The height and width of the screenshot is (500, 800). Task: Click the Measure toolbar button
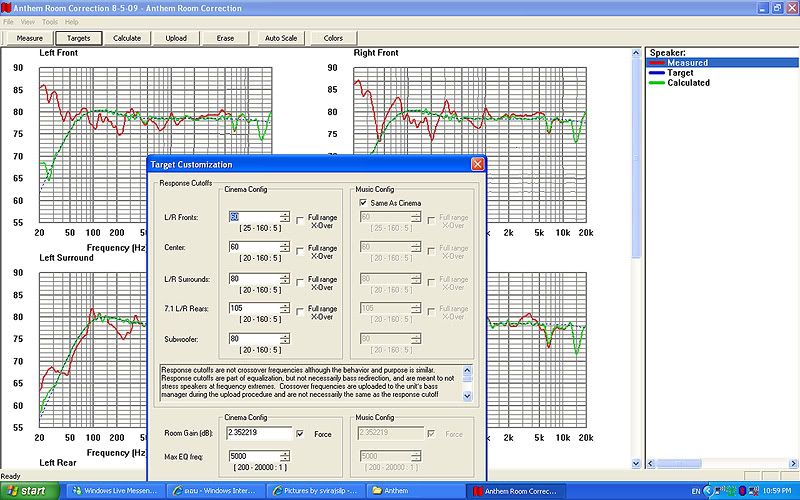30,38
